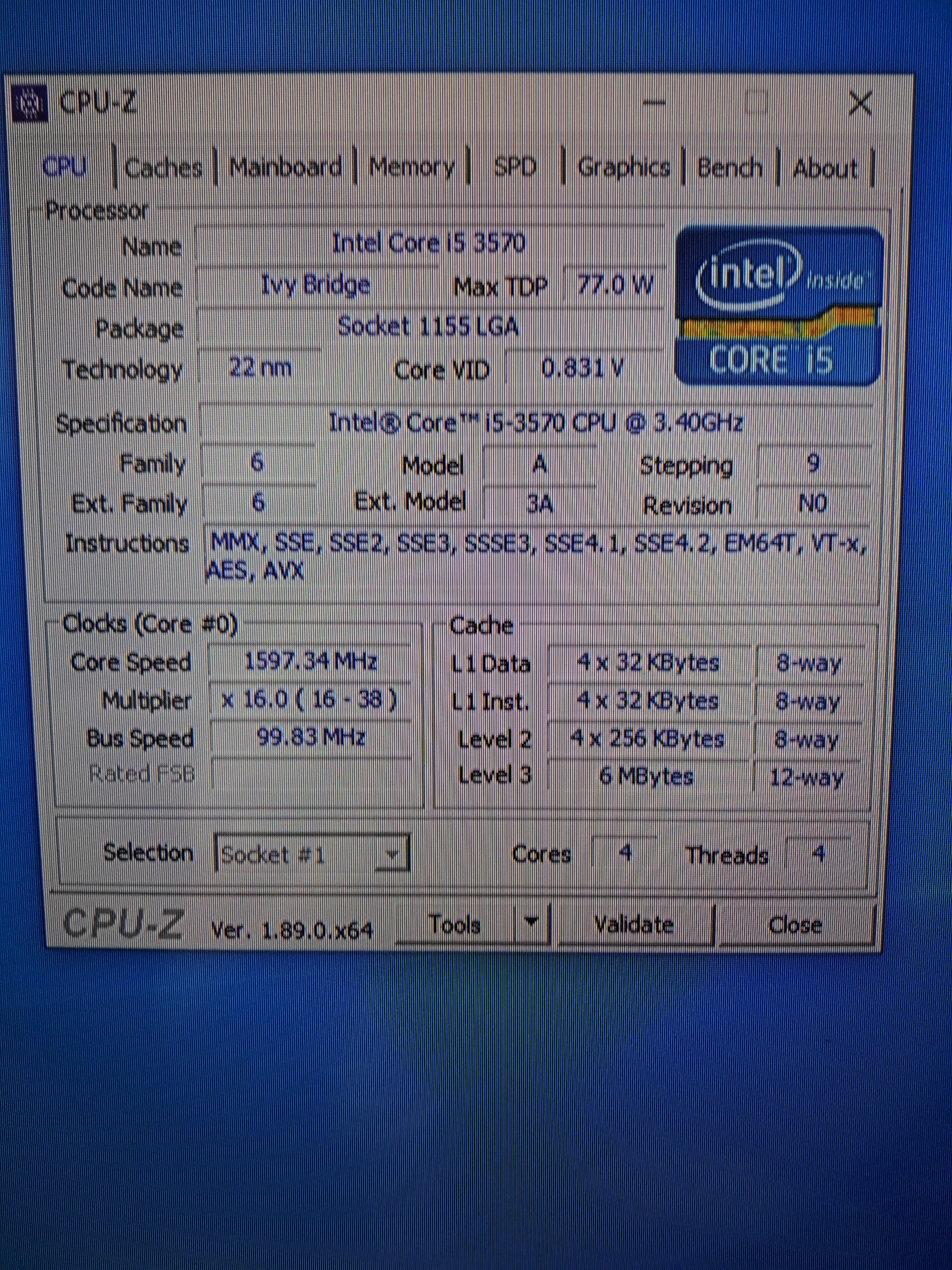952x1270 pixels.
Task: Minimize the CPU-Z window
Action: click(654, 104)
